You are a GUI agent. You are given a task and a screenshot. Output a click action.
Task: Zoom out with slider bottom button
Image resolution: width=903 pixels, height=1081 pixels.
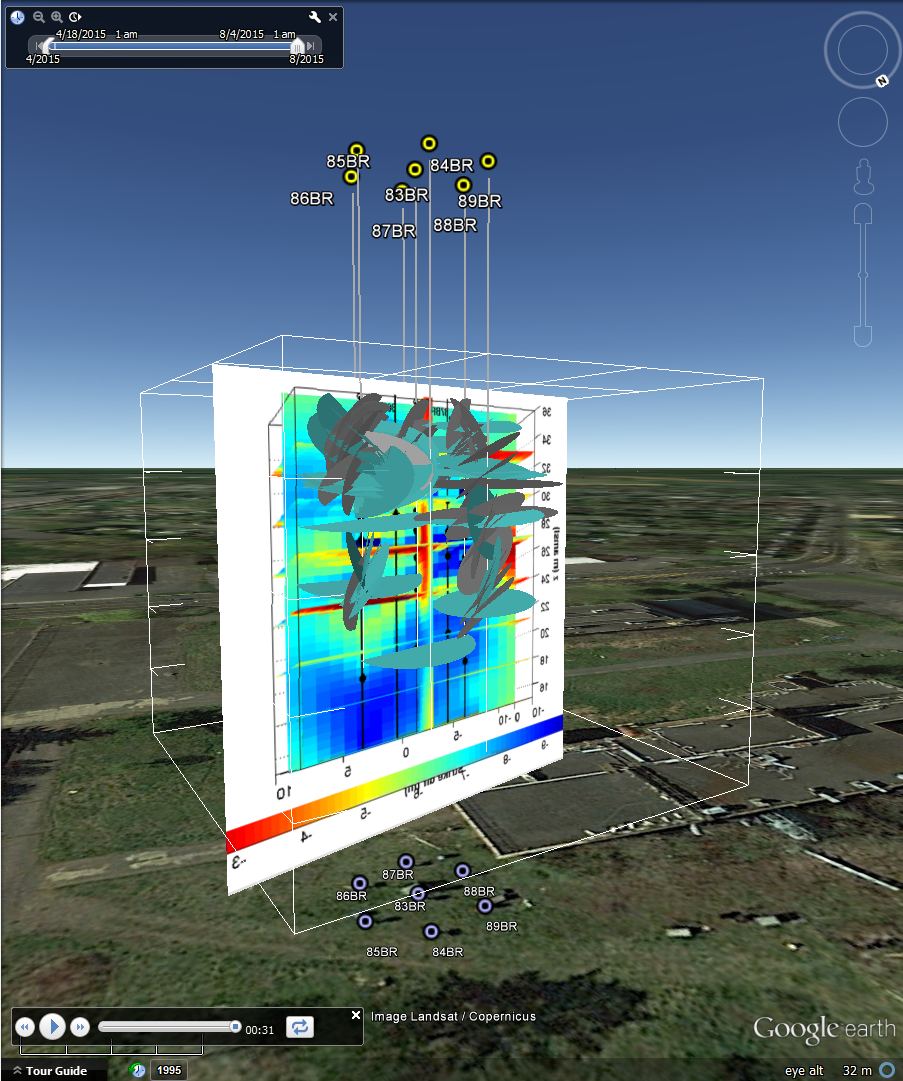coord(863,336)
